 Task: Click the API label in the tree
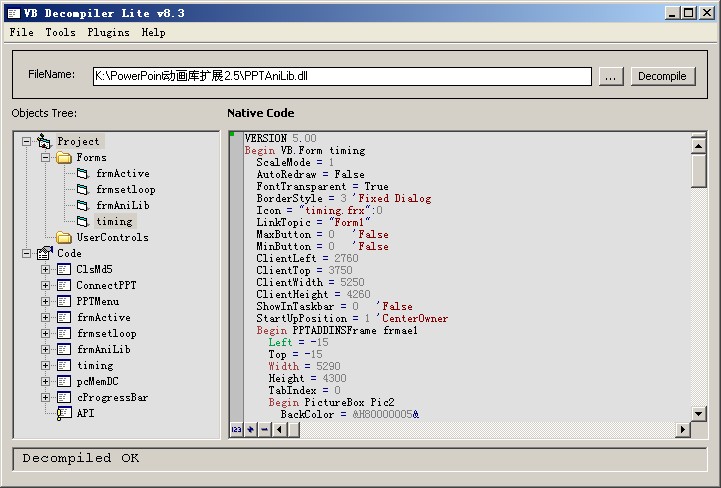[85, 413]
